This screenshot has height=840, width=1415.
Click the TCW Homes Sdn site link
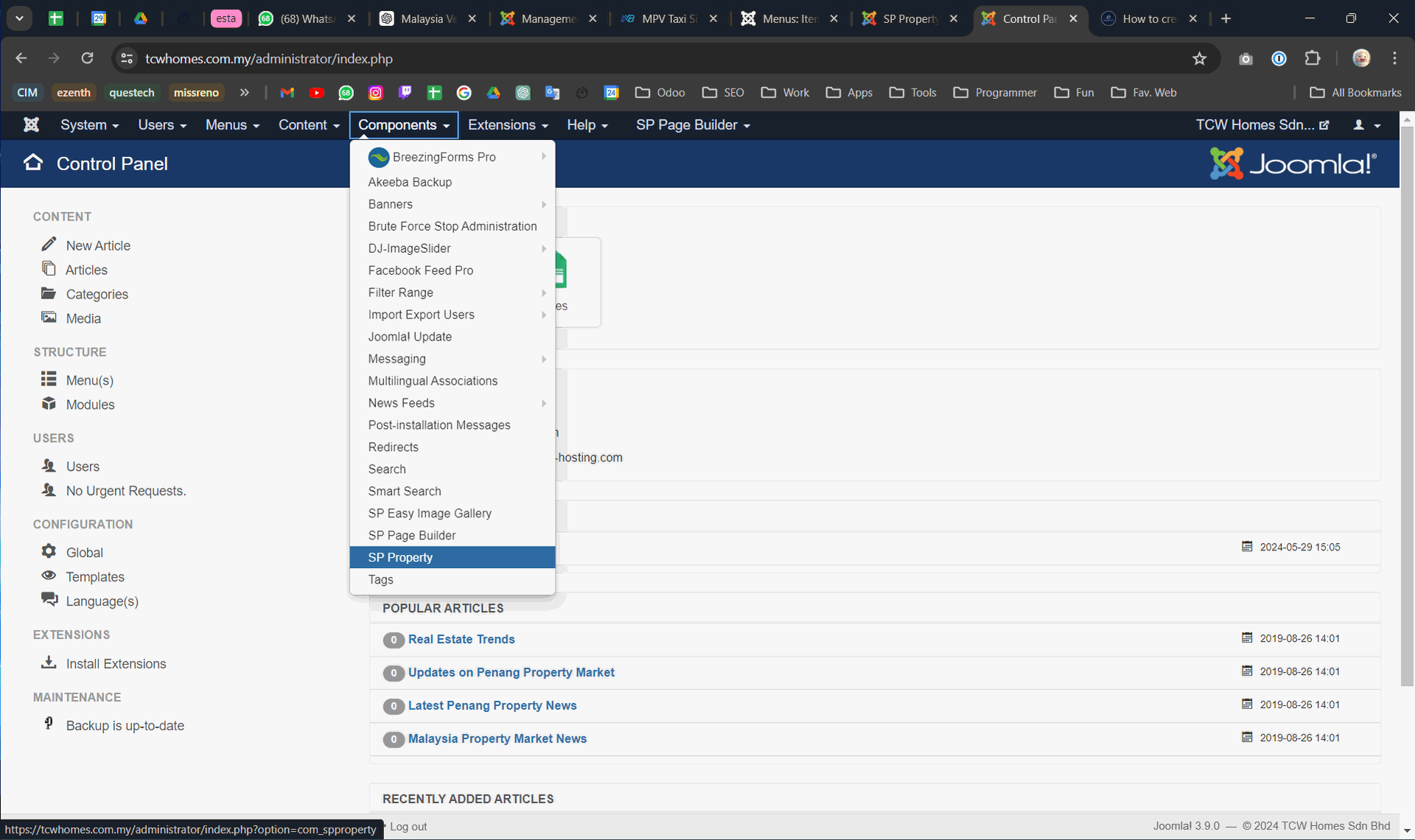1262,125
